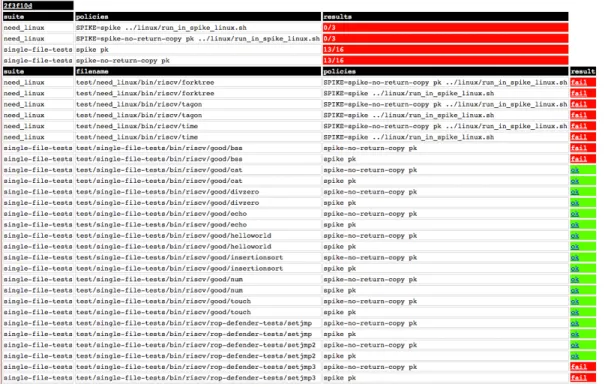Viewport: 605px width, 387px height.
Task: Open ok link for good/echo spike-no-return-copy pk
Action: click(x=575, y=213)
